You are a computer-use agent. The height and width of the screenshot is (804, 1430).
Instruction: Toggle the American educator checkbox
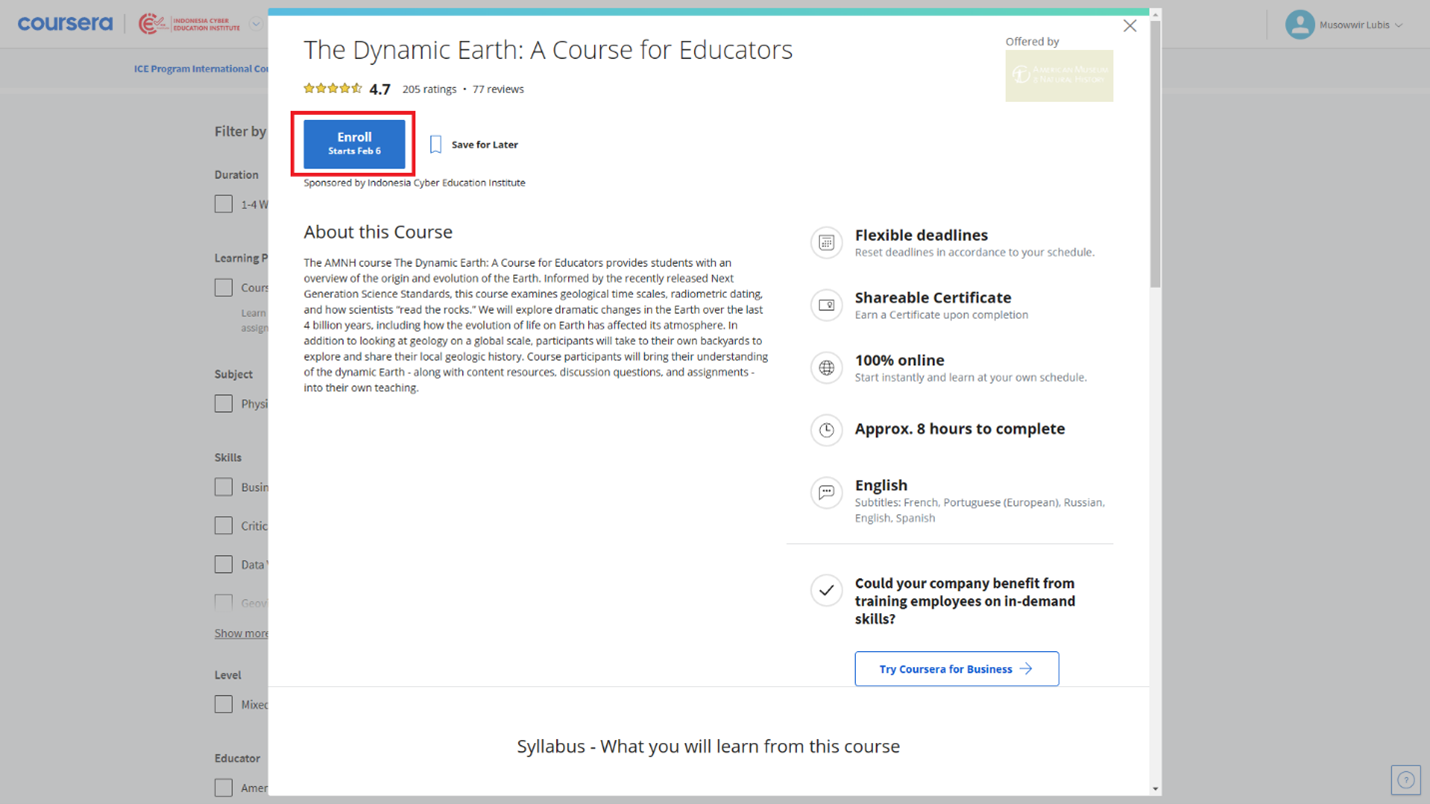[x=224, y=788]
